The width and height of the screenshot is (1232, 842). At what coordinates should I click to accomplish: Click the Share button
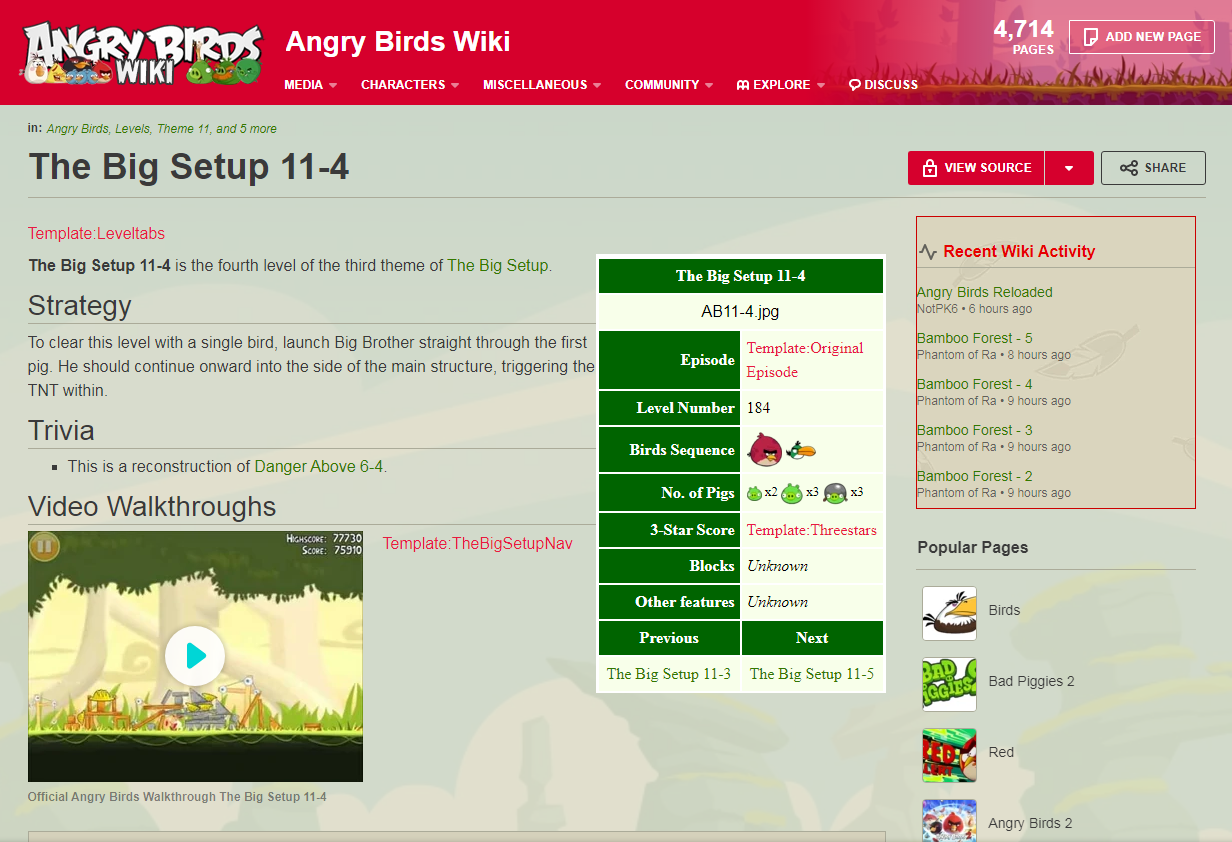click(x=1153, y=168)
